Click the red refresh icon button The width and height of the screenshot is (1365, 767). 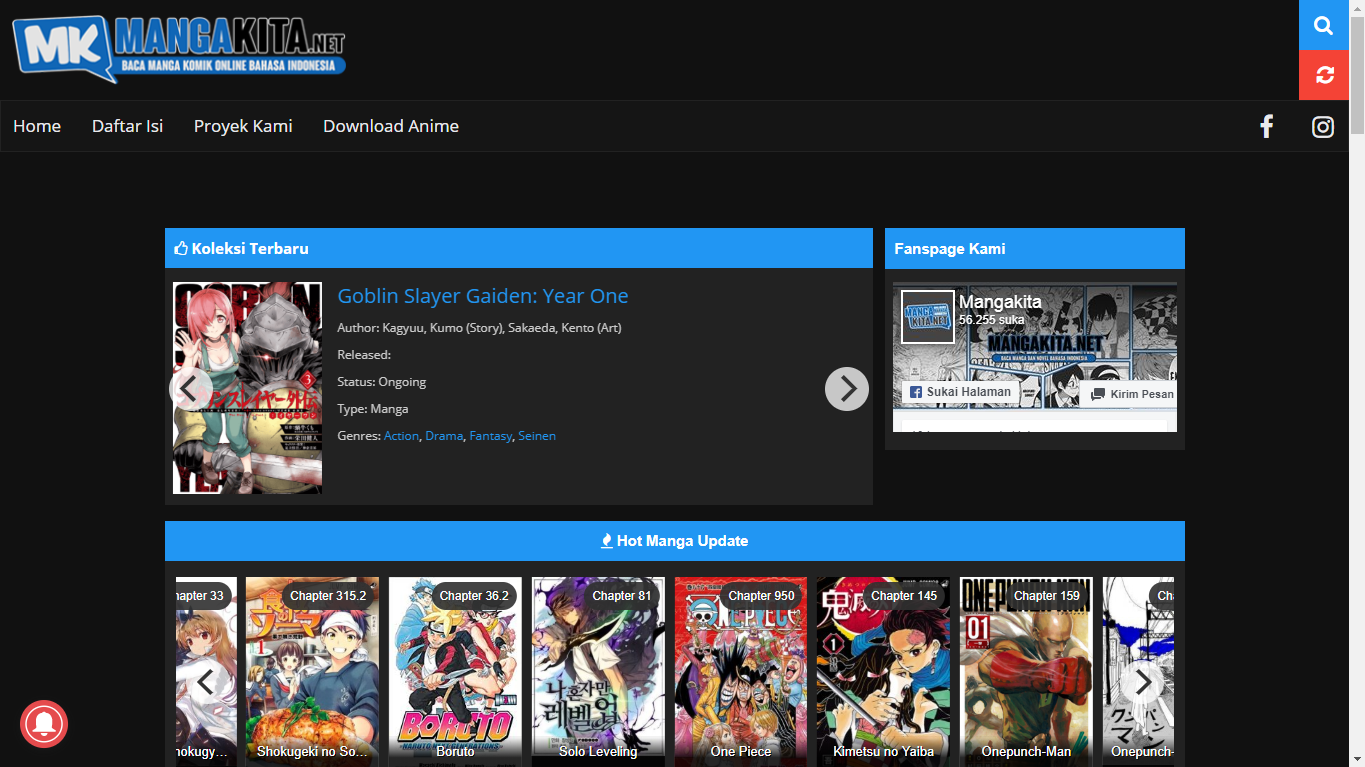coord(1324,75)
